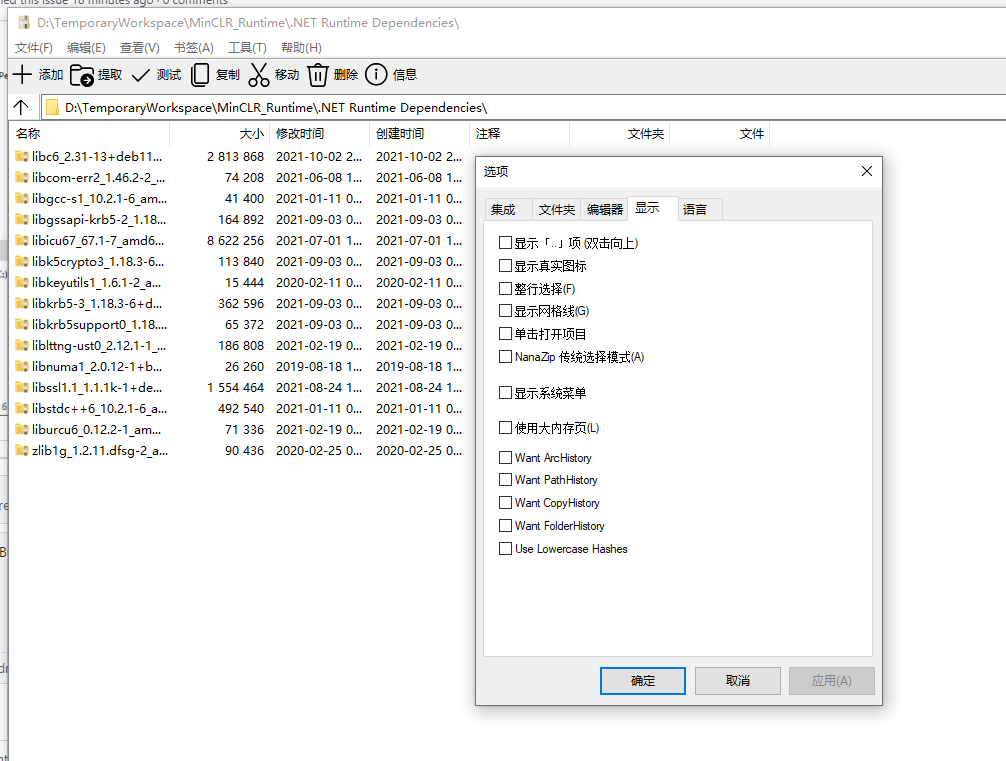
Task: Select folder icon of libnuma1_2.0.12-1+b
Action: (x=22, y=366)
